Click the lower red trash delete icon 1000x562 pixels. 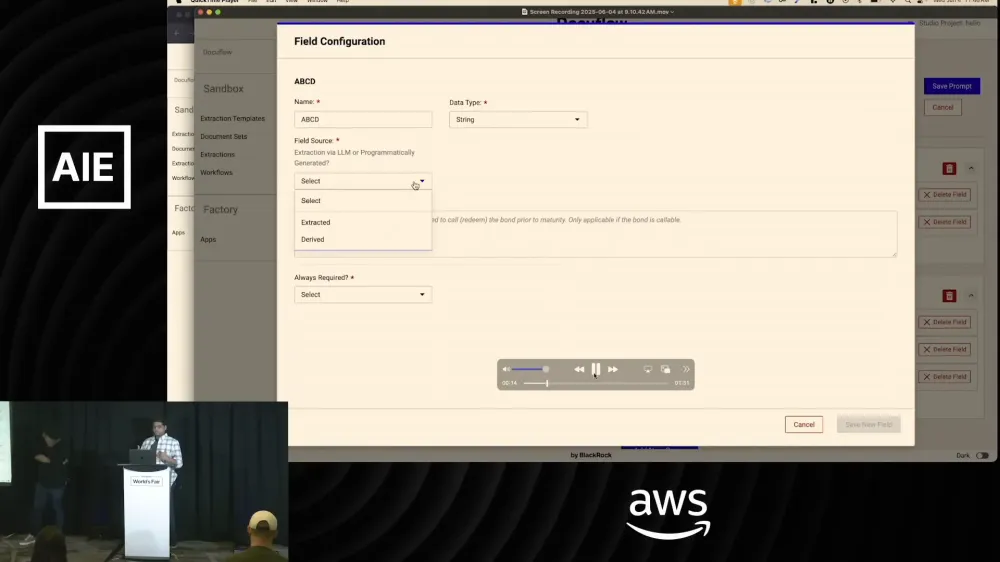(949, 296)
